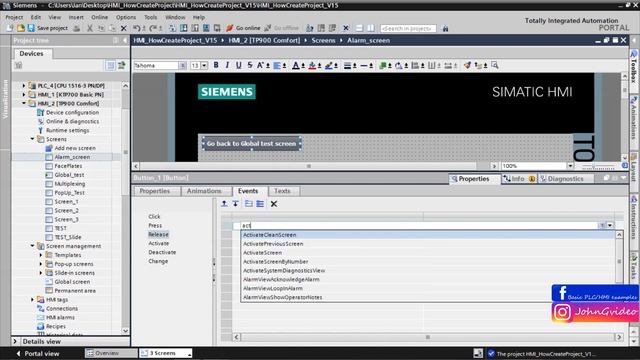640x360 pixels.
Task: Apply Italic formatting in the editor toolbar
Action: [x=227, y=65]
